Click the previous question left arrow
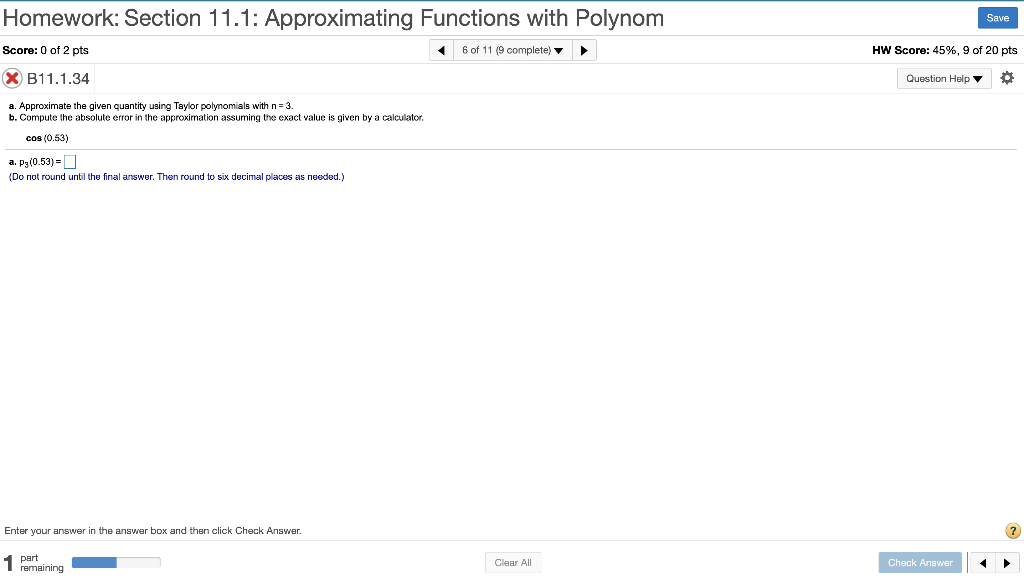The width and height of the screenshot is (1024, 584). click(x=441, y=49)
